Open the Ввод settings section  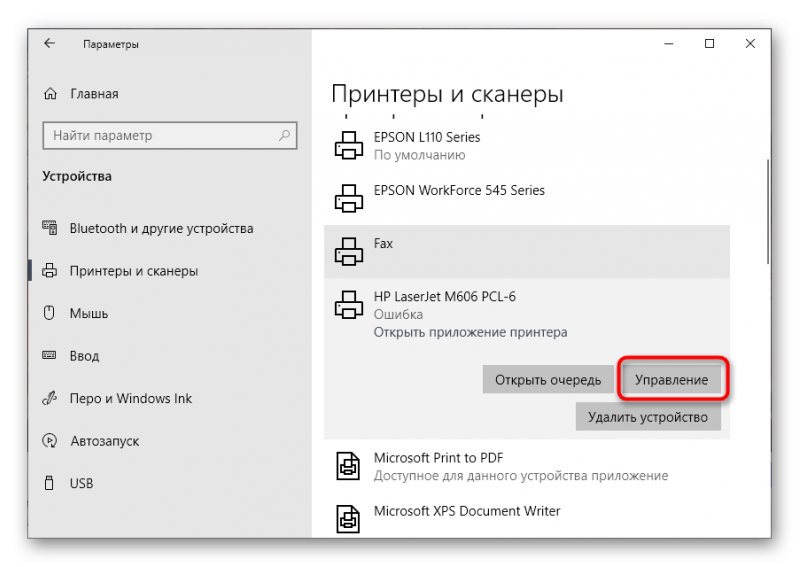[x=84, y=356]
